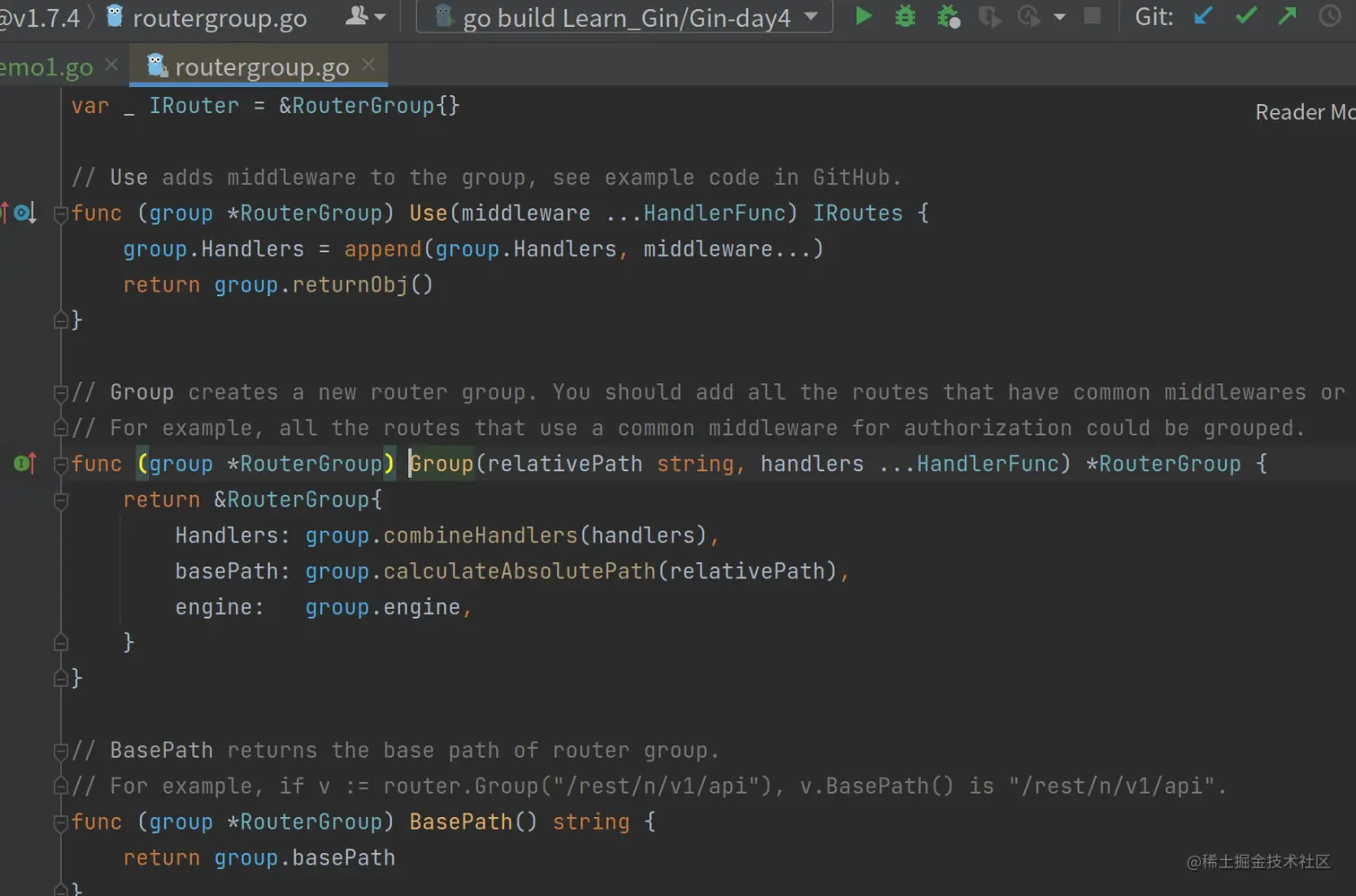This screenshot has width=1356, height=896.
Task: Open the run-with dropdown arrow next to profiler
Action: (1060, 17)
